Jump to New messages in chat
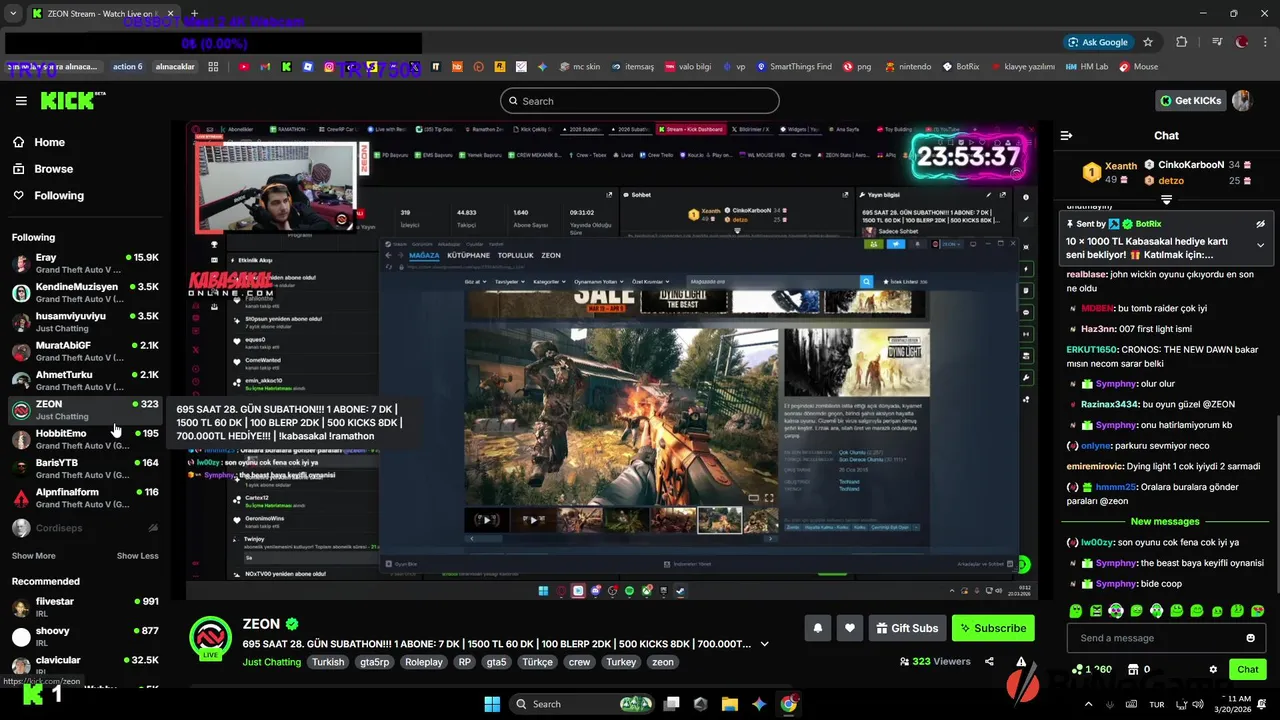Screen dimensions: 1280x720 (x=1165, y=521)
